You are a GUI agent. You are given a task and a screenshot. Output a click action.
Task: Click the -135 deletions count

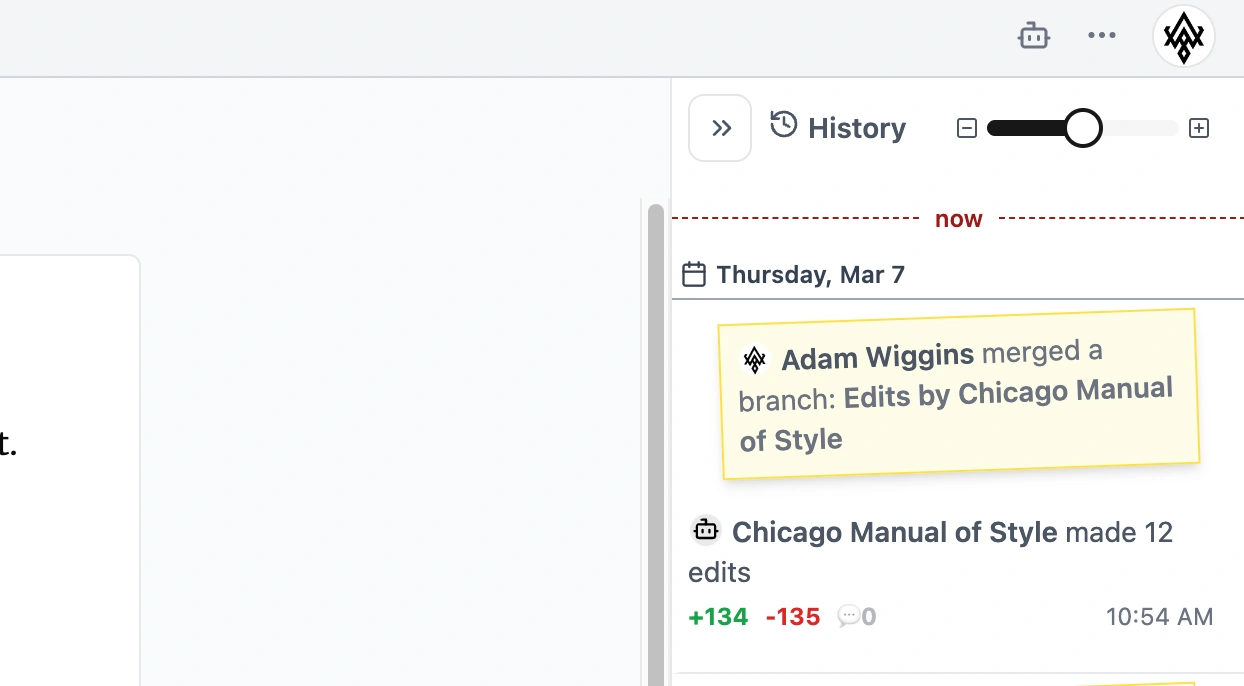pos(792,617)
